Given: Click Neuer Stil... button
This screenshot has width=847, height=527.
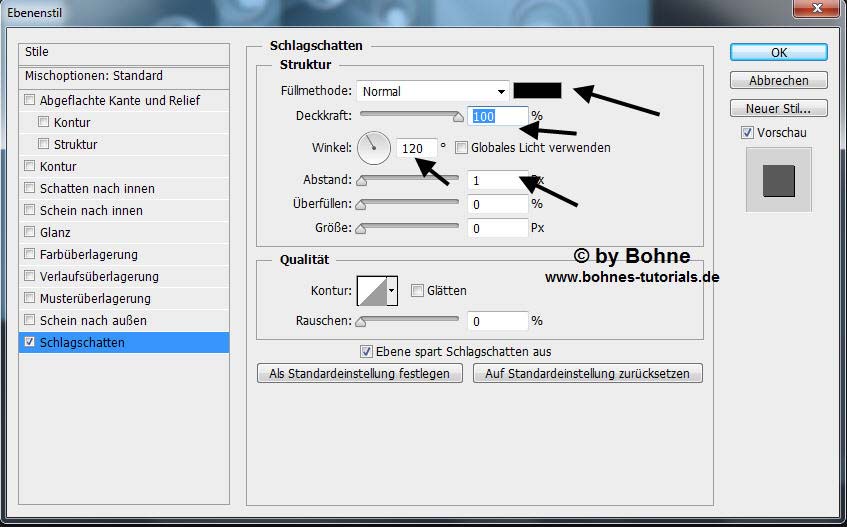Looking at the screenshot, I should point(778,108).
